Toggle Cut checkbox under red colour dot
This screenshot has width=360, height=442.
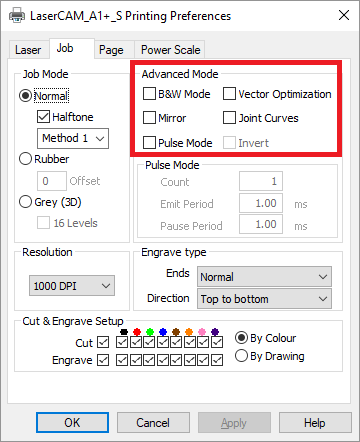click(136, 342)
